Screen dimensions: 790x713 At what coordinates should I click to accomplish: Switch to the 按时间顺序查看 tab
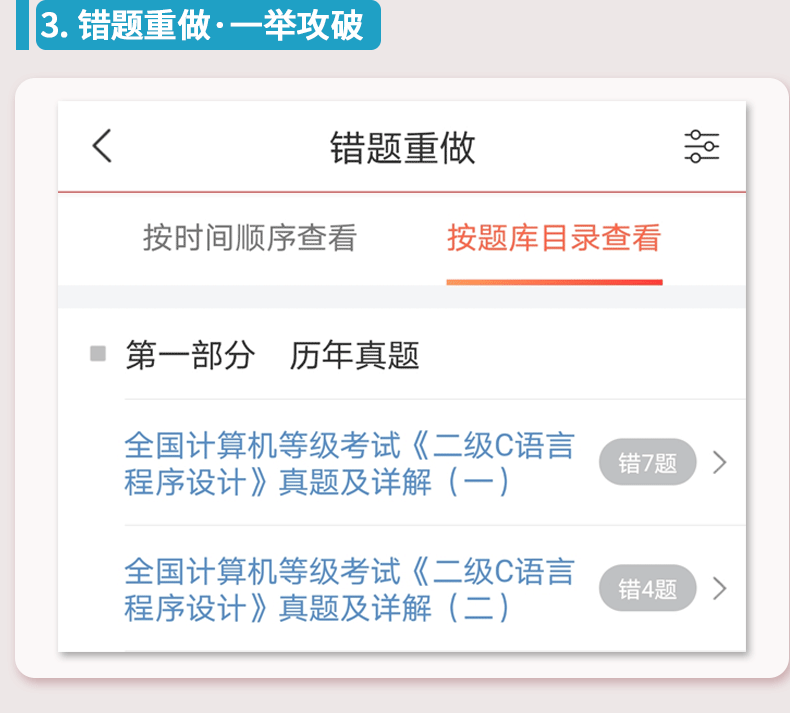249,239
